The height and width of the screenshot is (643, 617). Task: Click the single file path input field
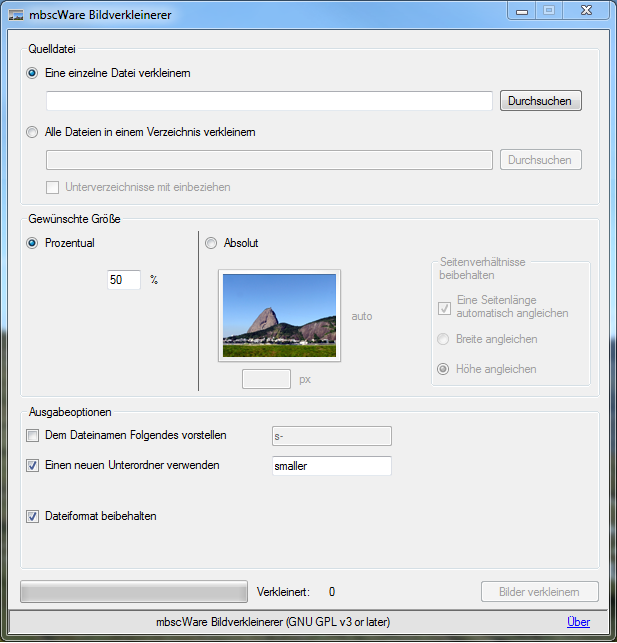pos(269,101)
